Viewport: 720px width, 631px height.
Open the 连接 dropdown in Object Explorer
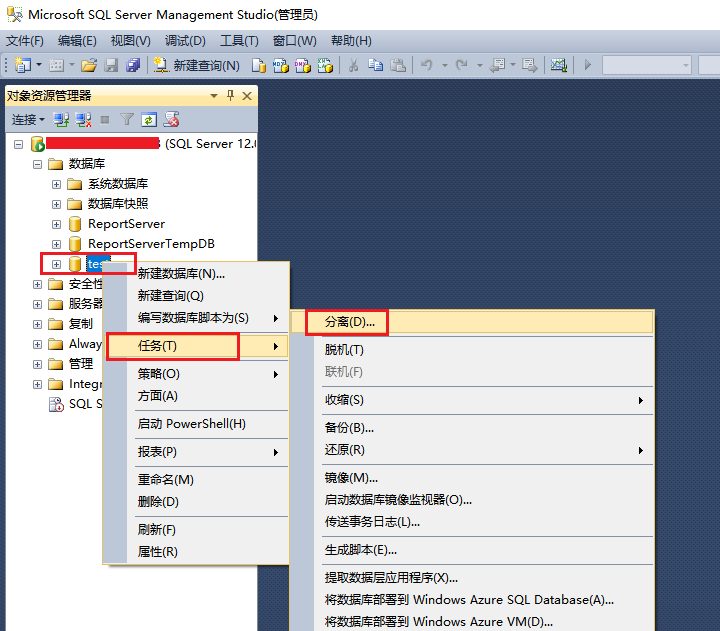click(27, 119)
